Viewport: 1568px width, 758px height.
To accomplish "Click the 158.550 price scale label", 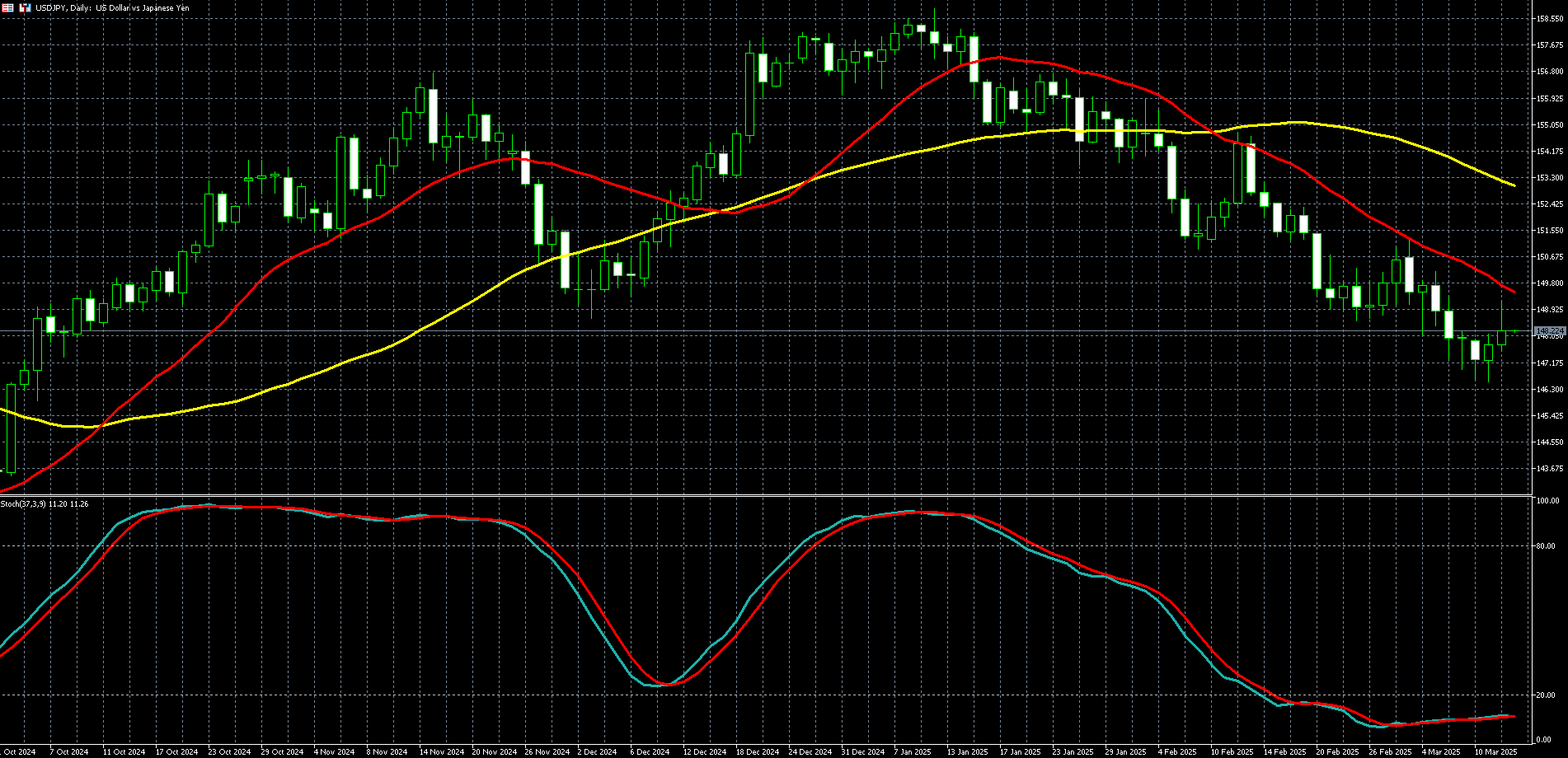I will point(1550,19).
